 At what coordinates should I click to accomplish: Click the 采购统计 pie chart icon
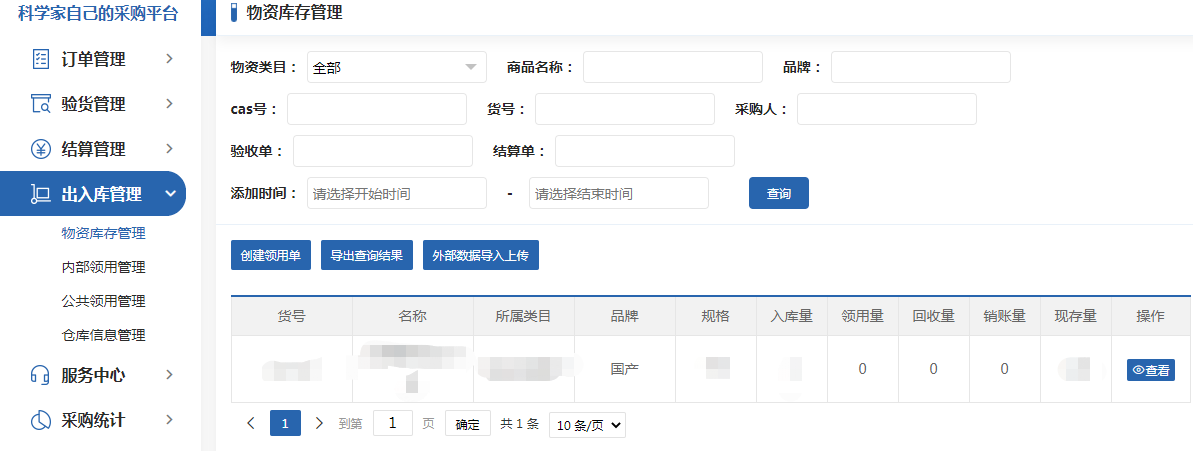click(40, 420)
